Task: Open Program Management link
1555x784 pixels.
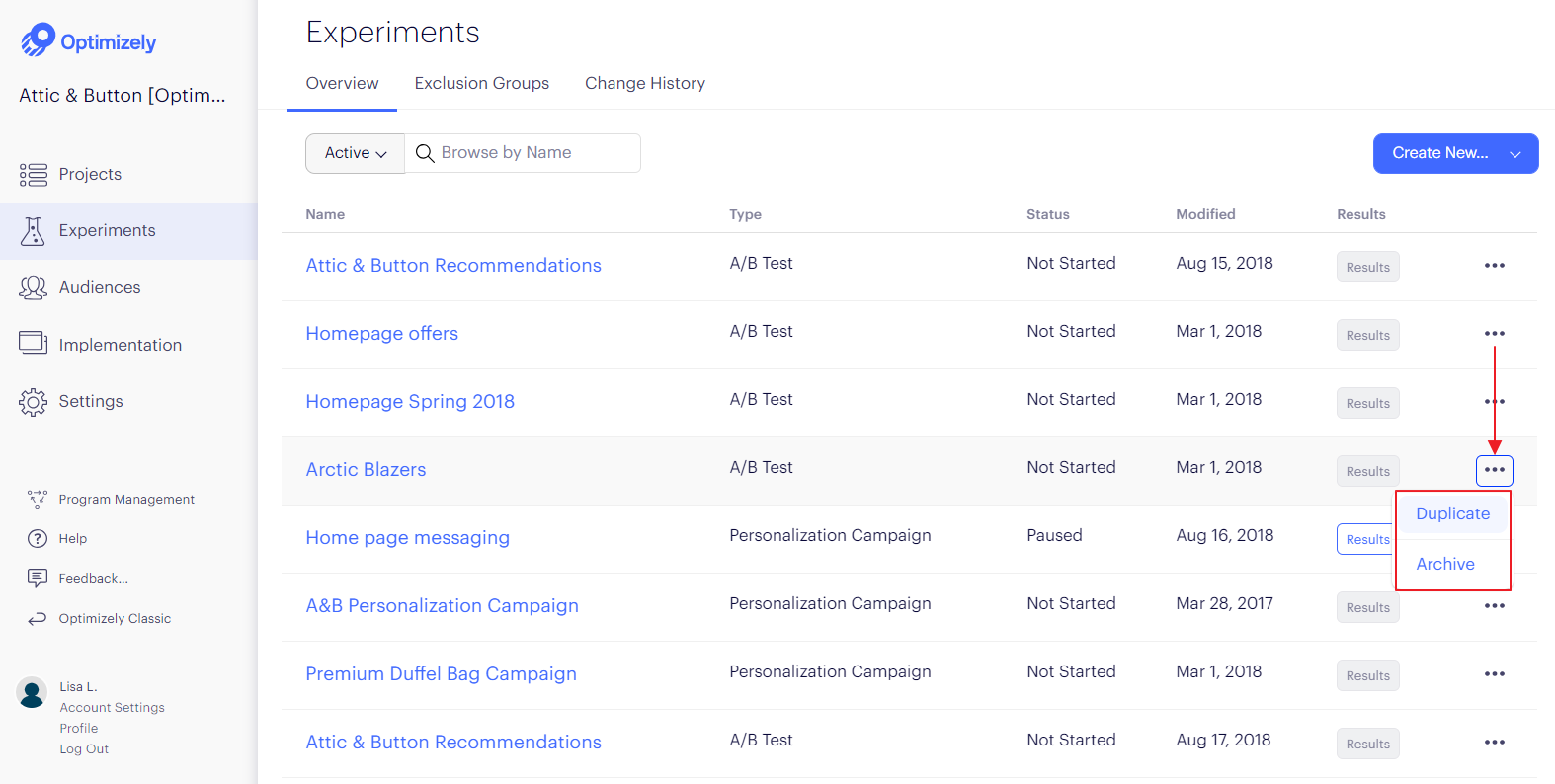Action: [x=126, y=500]
